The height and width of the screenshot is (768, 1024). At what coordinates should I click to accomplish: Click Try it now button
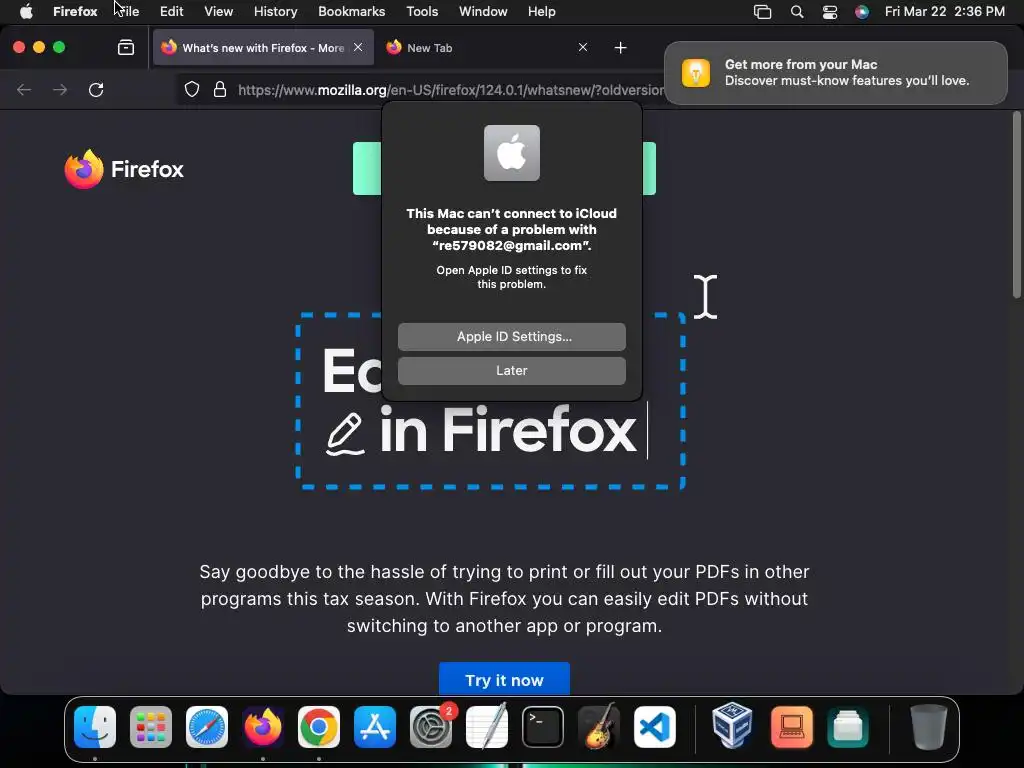point(504,679)
